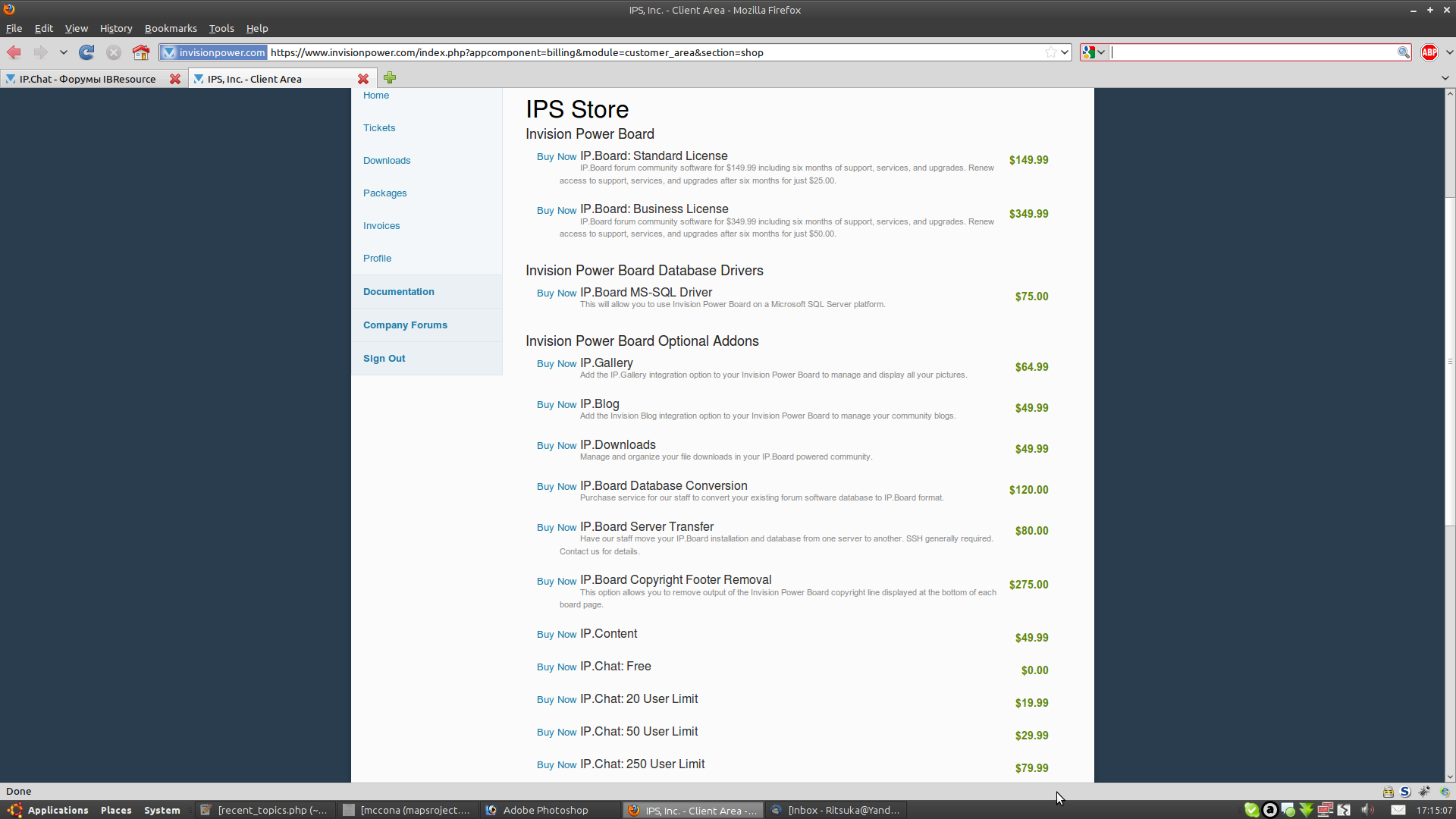
Task: Click the Adblock Plus icon
Action: point(1429,52)
